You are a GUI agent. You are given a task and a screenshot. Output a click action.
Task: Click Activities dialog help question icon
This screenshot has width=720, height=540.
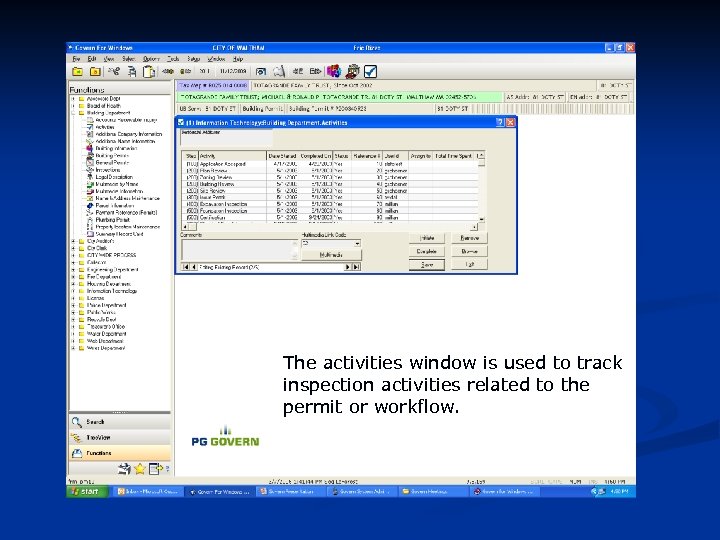(x=500, y=123)
